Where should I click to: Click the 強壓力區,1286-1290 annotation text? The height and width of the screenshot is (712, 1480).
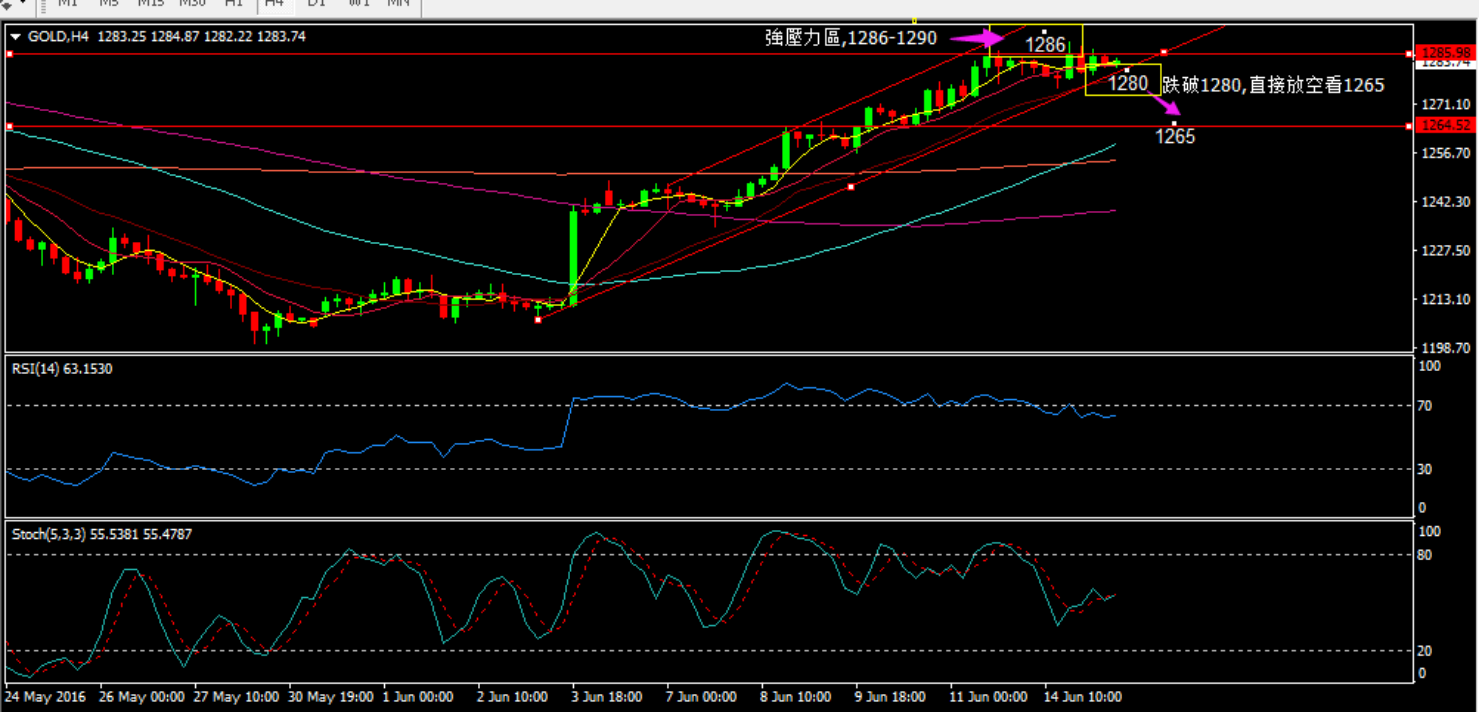[x=851, y=38]
